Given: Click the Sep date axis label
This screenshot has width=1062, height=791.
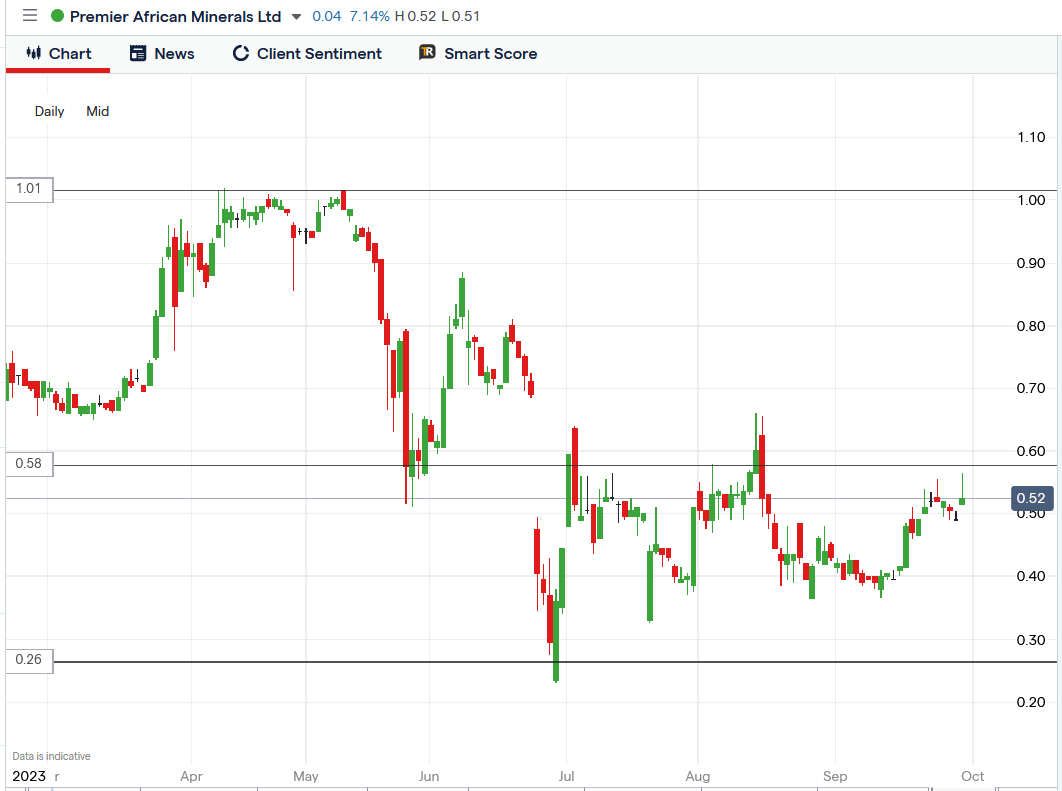Looking at the screenshot, I should point(835,776).
